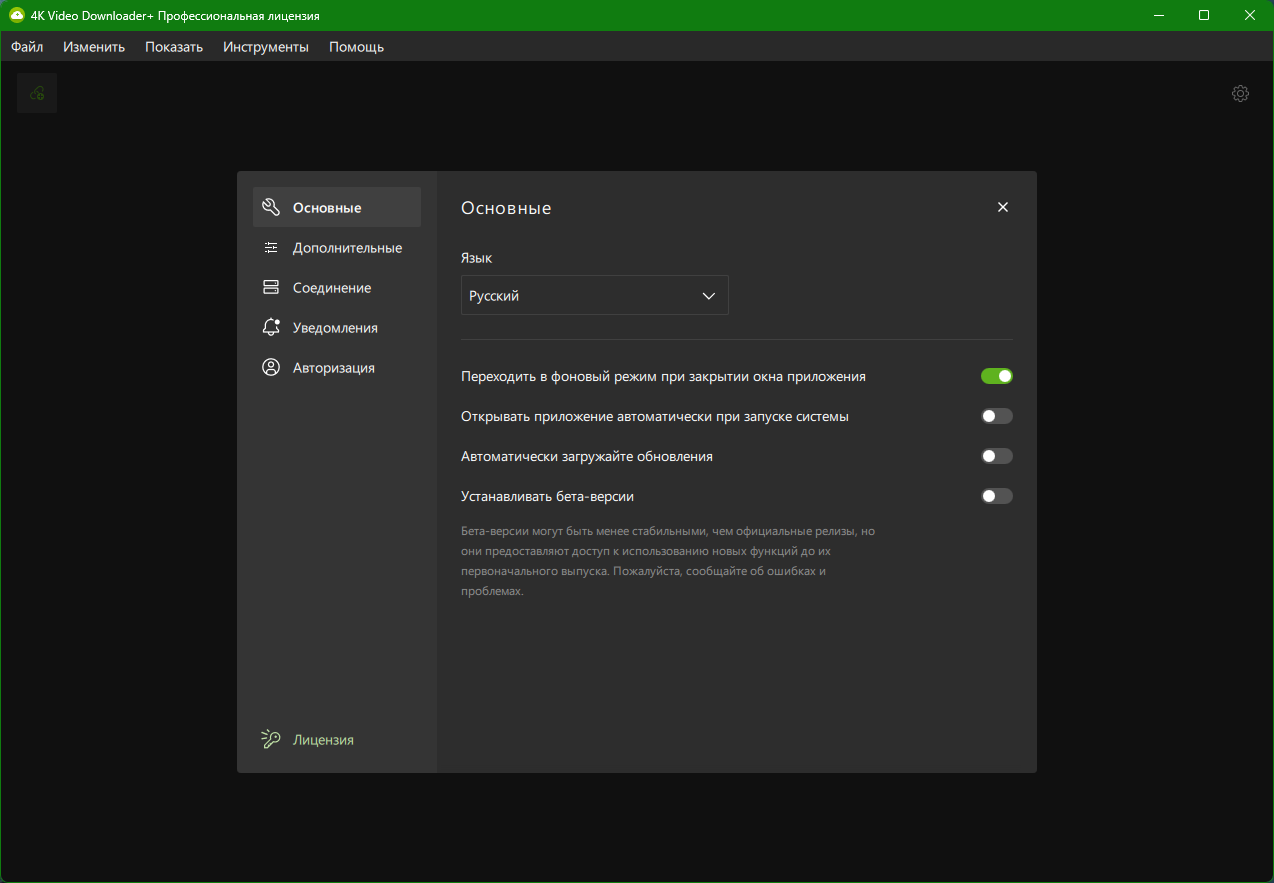Click the key icon beside Лицензия
1274x883 pixels.
(x=270, y=740)
